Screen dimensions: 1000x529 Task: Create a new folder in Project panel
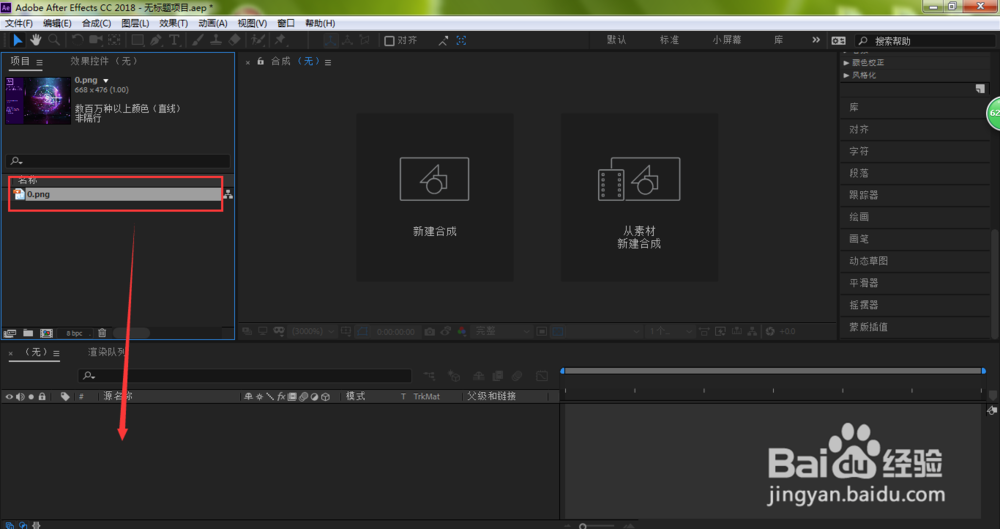28,333
